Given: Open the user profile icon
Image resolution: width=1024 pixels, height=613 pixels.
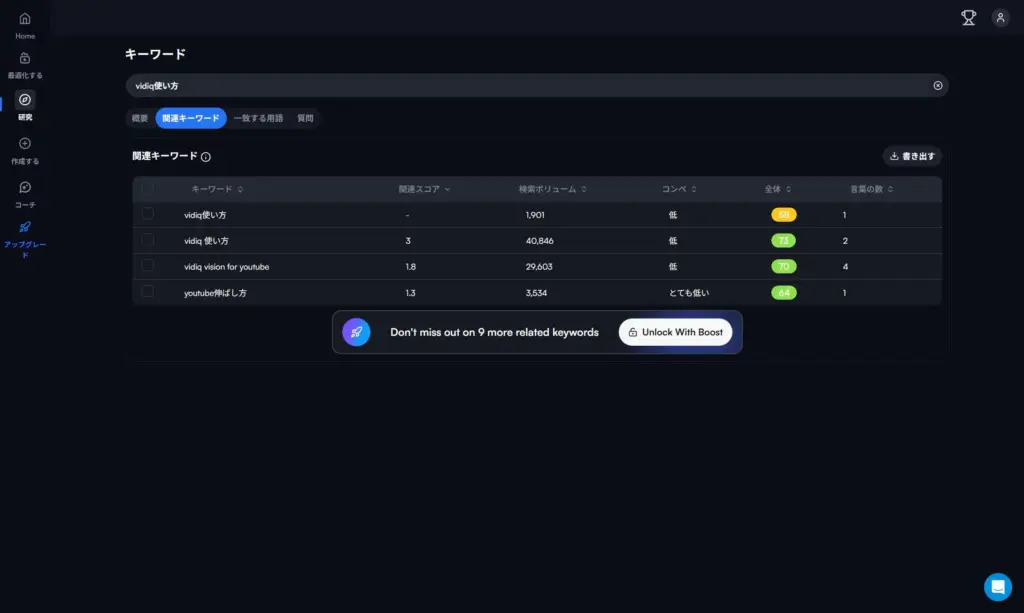Looking at the screenshot, I should (1000, 18).
